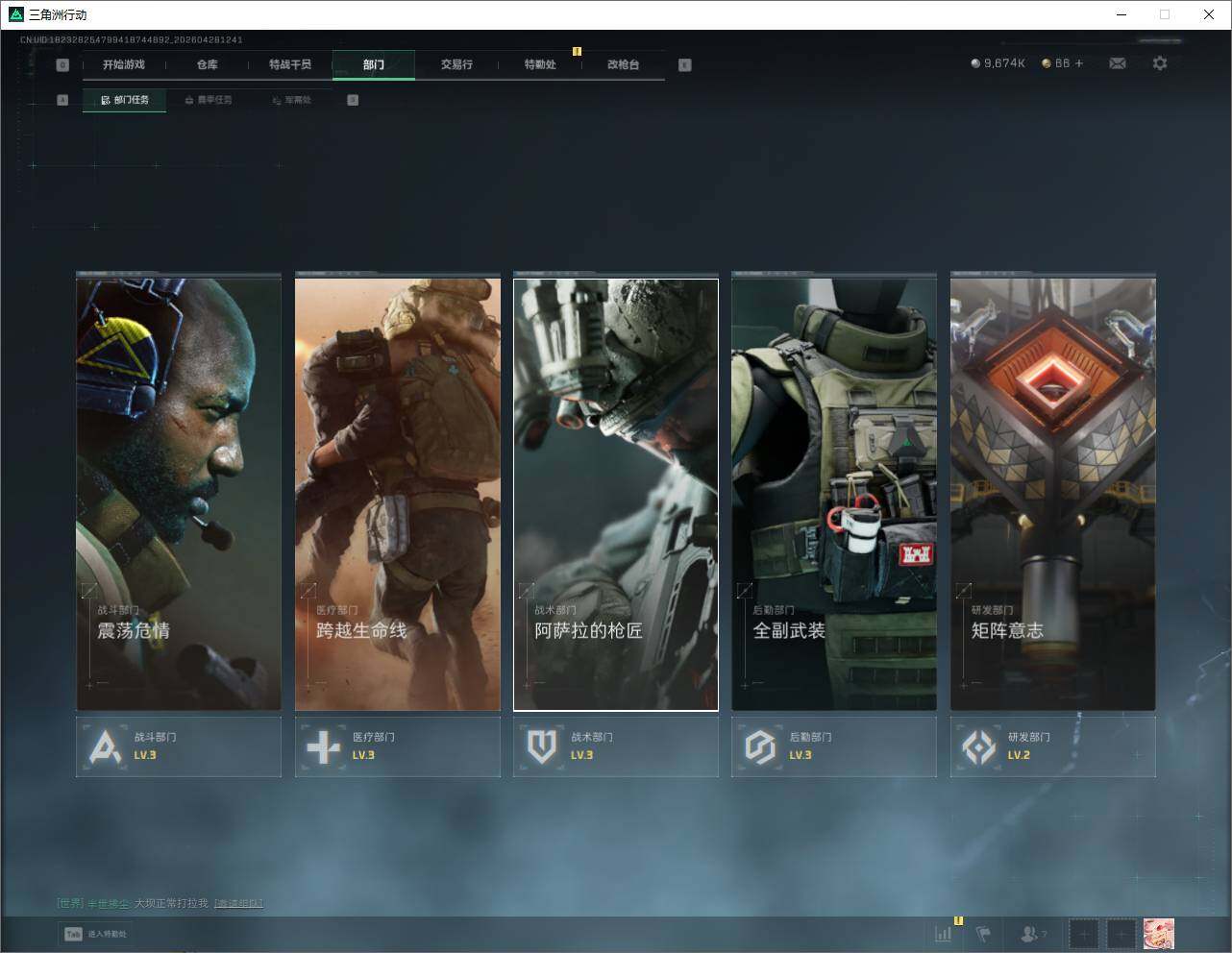Open the 跨越生命线 medical mission card
Image resolution: width=1232 pixels, height=953 pixels.
coord(398,494)
